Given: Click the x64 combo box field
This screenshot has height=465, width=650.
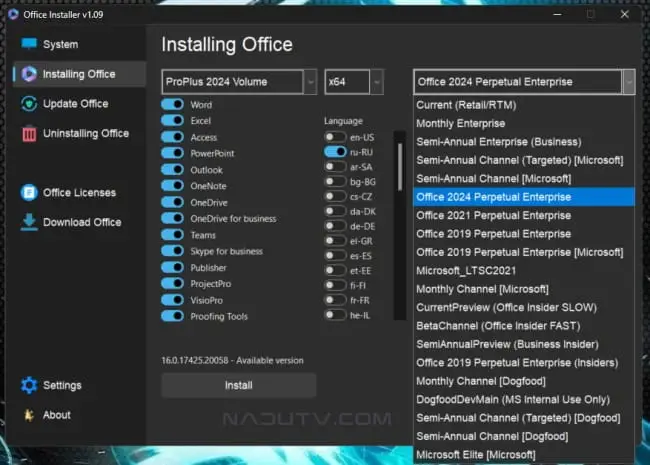Looking at the screenshot, I should click(x=354, y=82).
